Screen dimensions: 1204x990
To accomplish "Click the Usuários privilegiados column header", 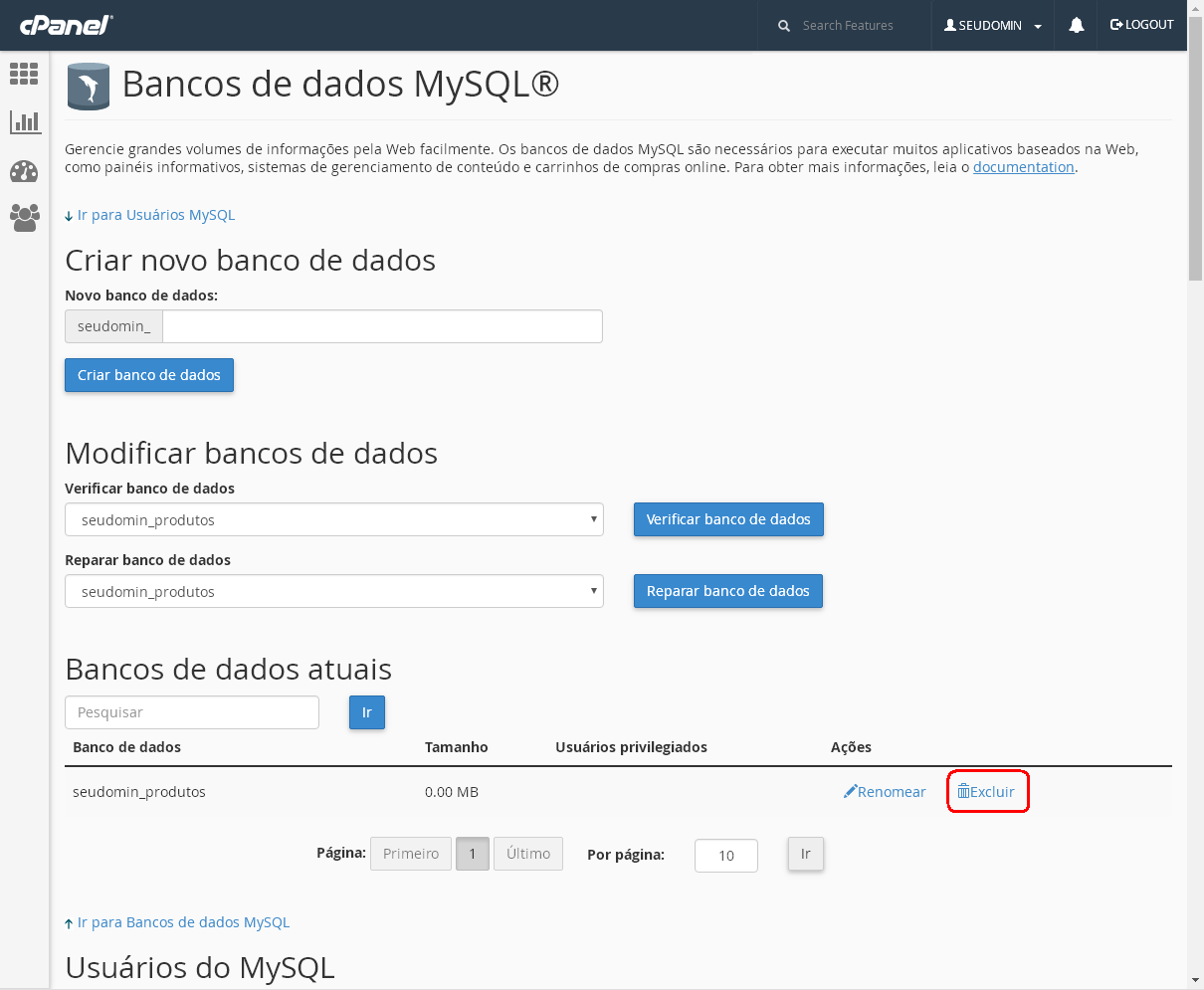I will 631,747.
